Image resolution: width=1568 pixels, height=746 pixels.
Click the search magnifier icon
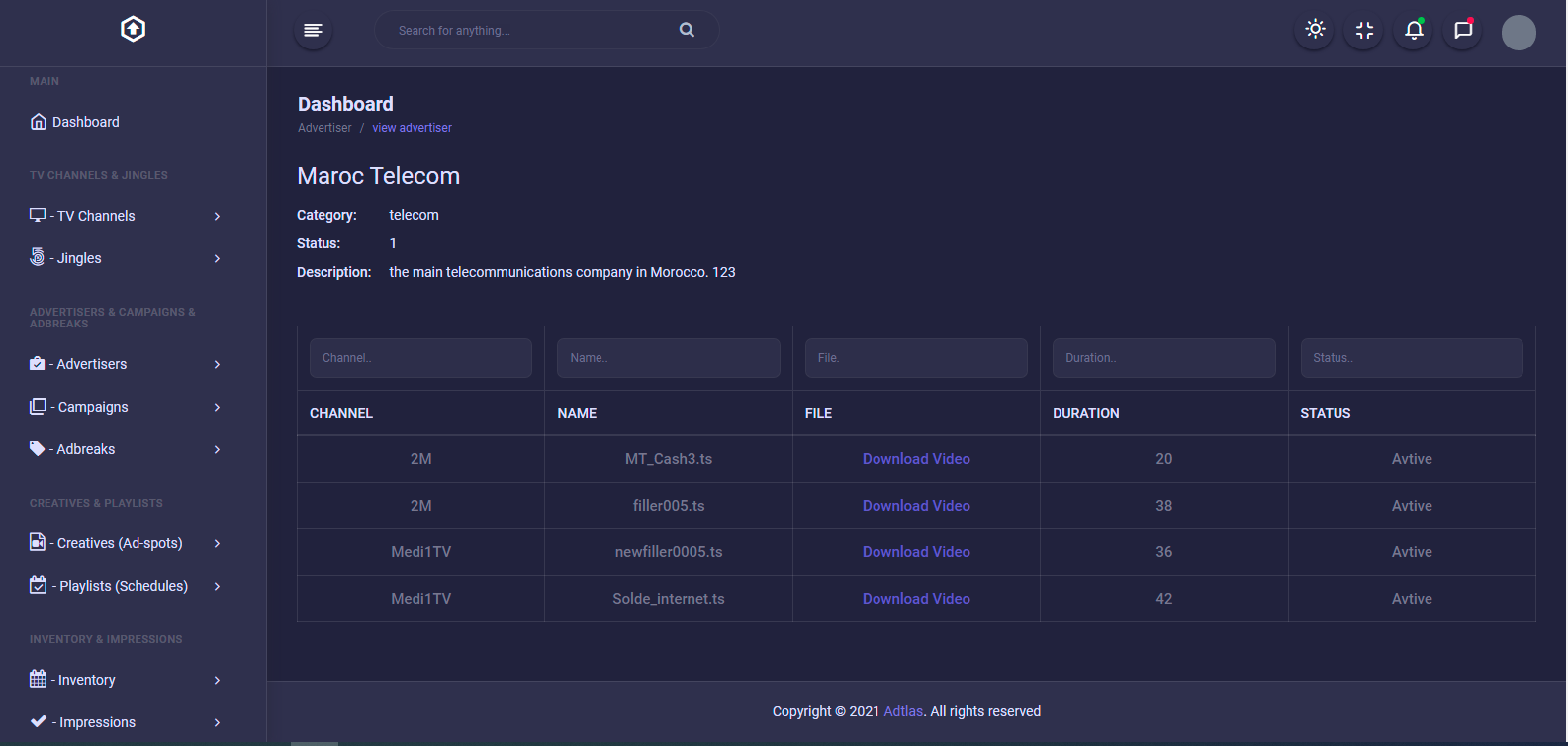tap(687, 30)
